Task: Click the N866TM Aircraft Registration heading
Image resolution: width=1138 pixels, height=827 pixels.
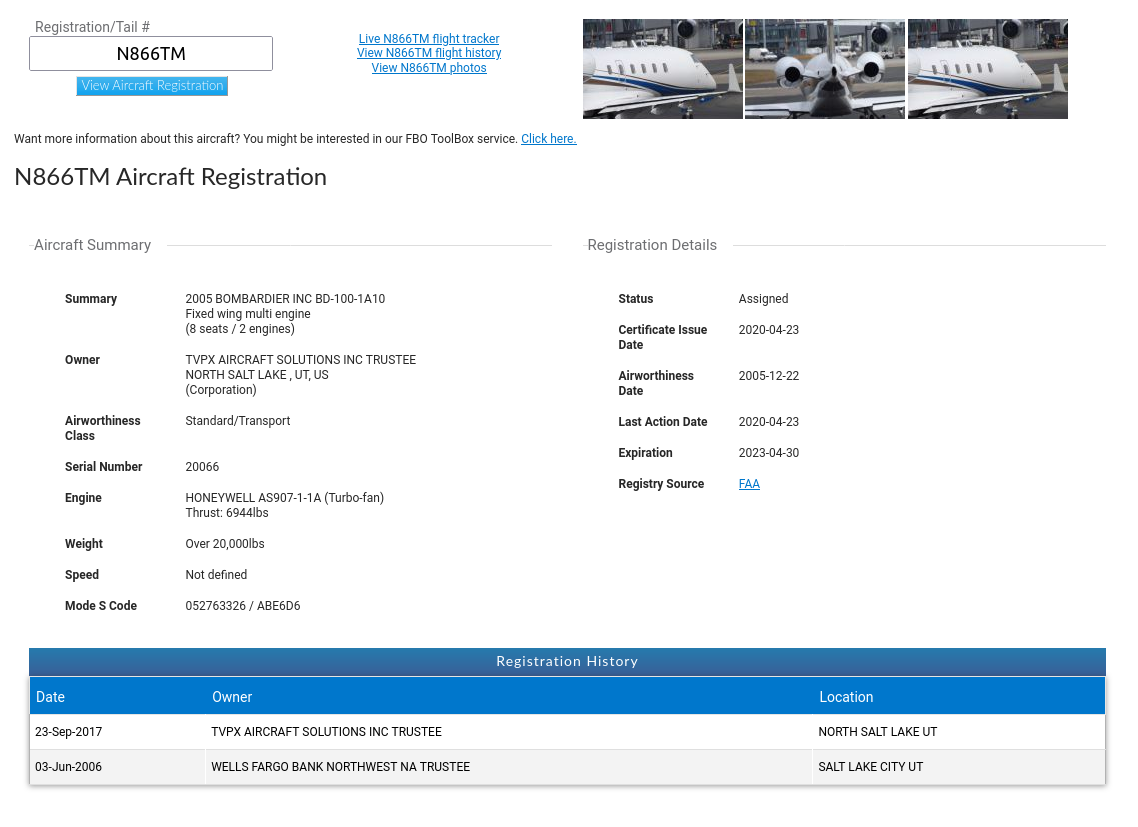Action: pyautogui.click(x=171, y=177)
